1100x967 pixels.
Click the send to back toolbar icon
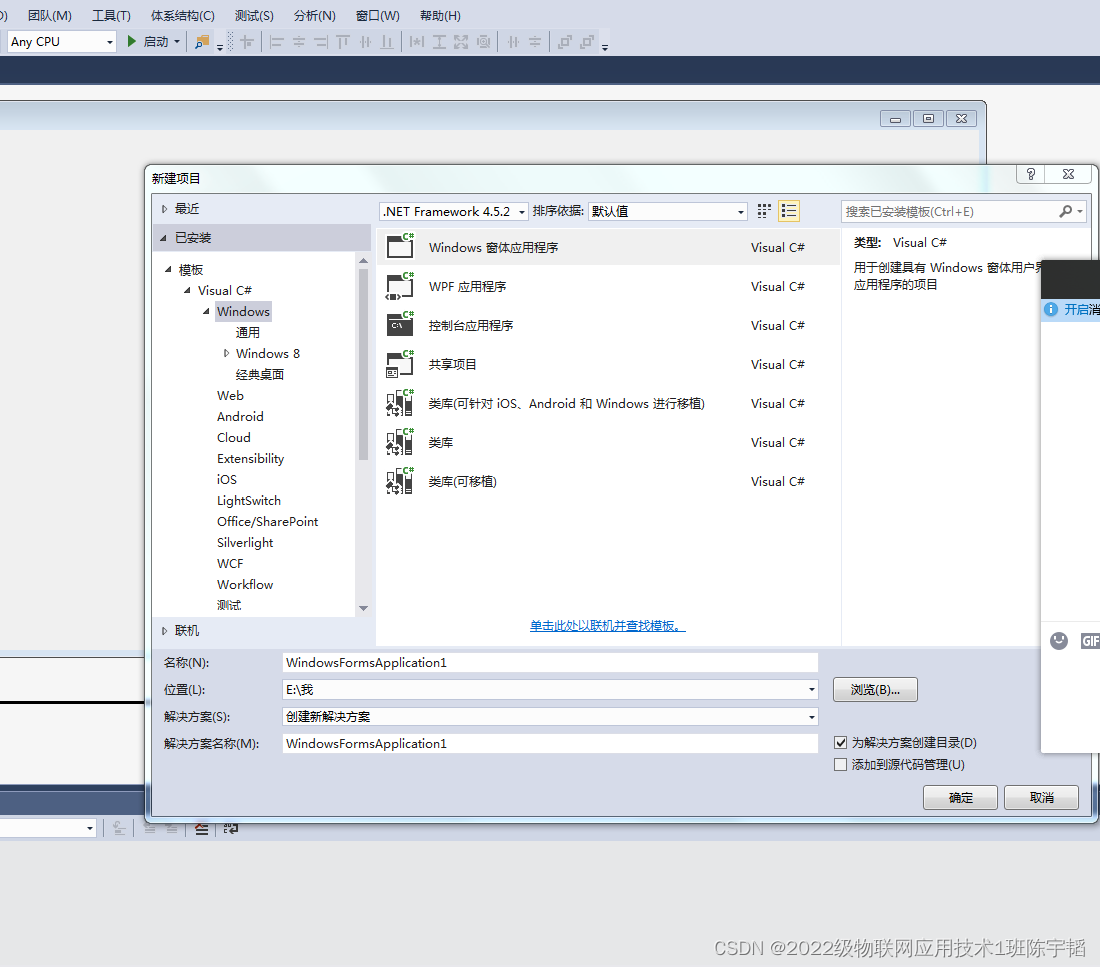[587, 42]
